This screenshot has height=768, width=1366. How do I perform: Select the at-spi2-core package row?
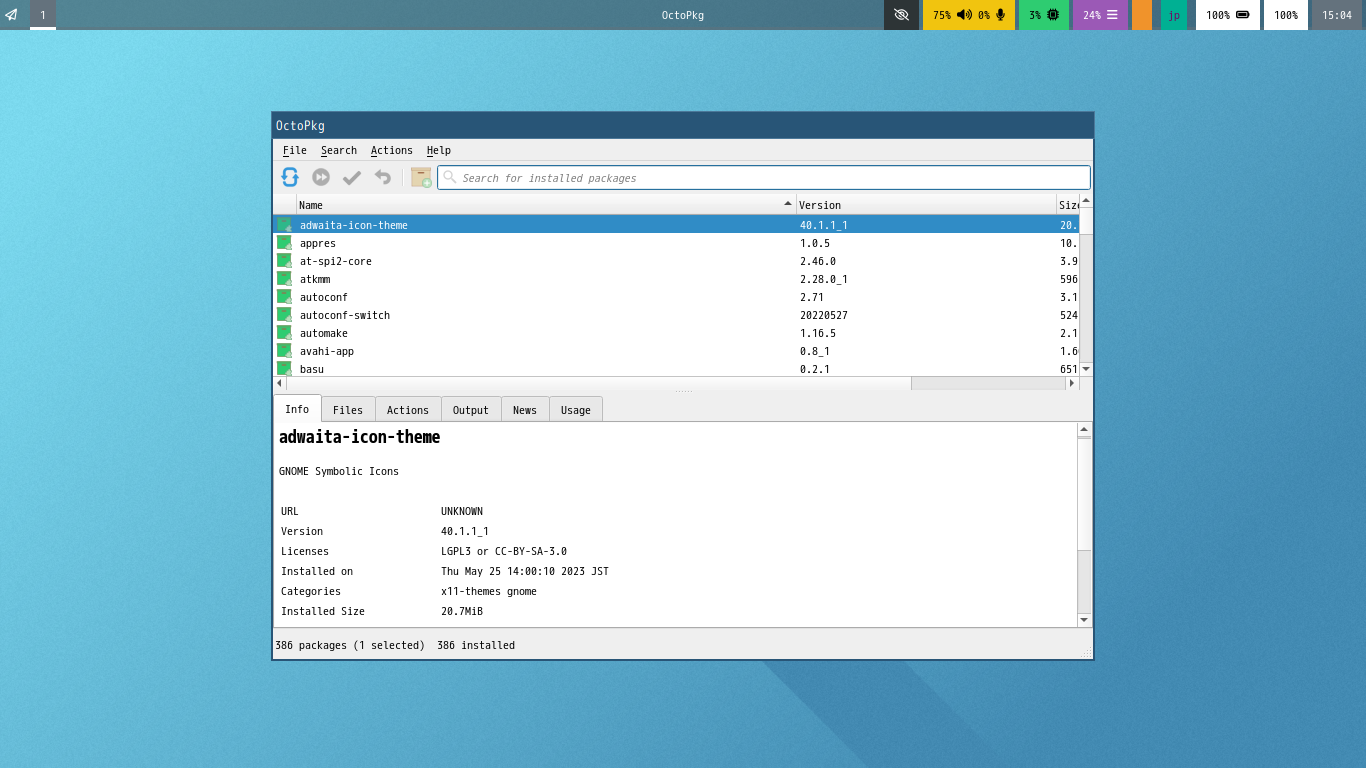coord(676,261)
